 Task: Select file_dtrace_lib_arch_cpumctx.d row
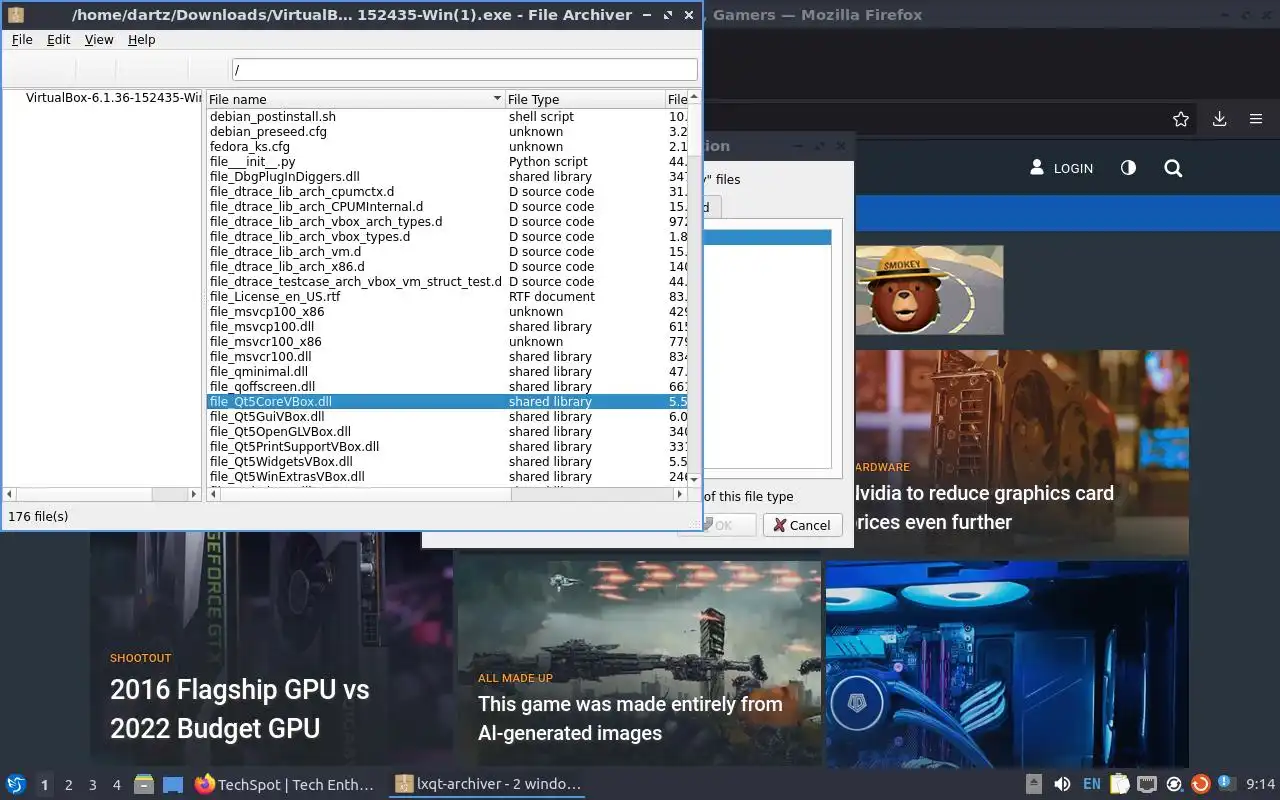pyautogui.click(x=447, y=192)
